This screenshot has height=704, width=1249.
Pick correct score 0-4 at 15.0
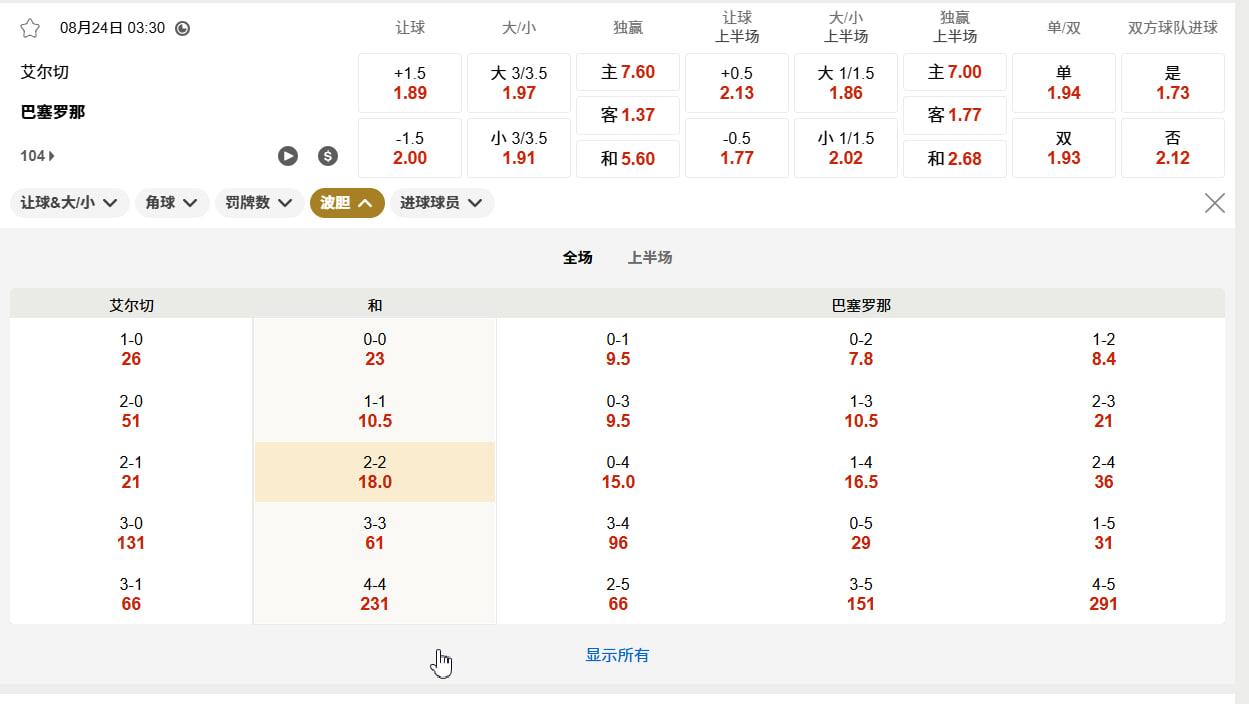(x=618, y=472)
